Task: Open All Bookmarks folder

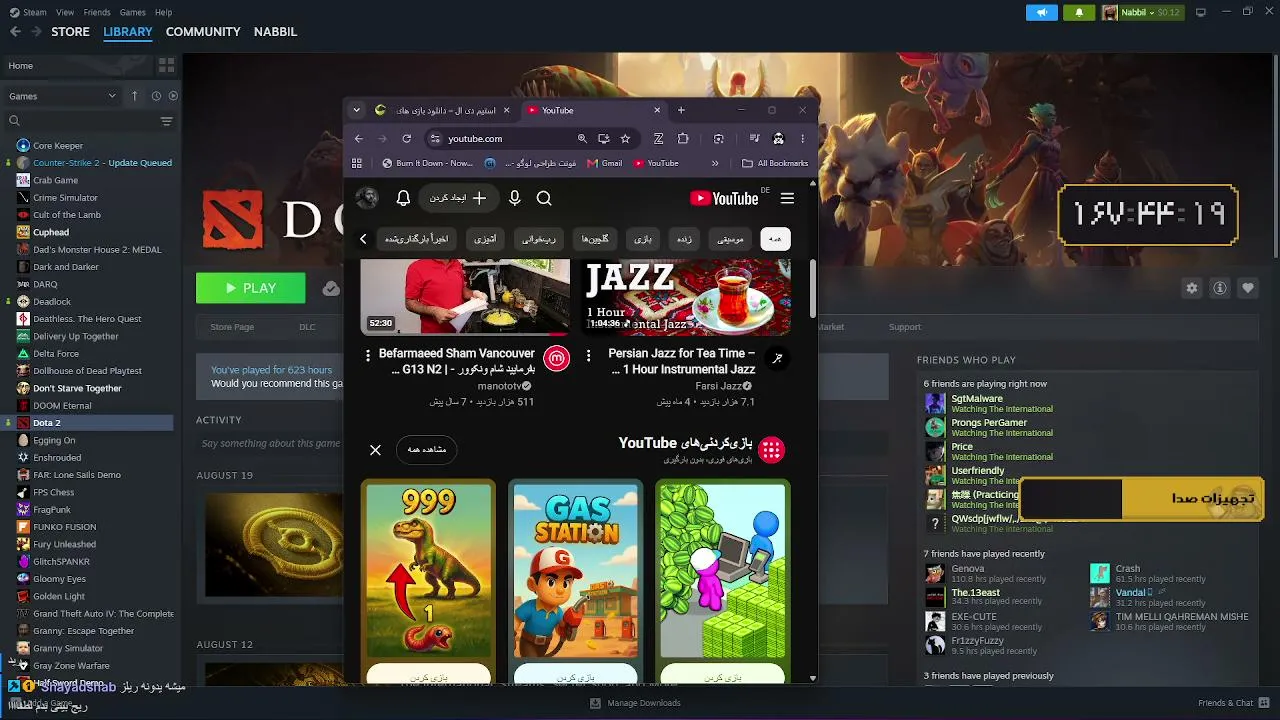Action: tap(775, 163)
